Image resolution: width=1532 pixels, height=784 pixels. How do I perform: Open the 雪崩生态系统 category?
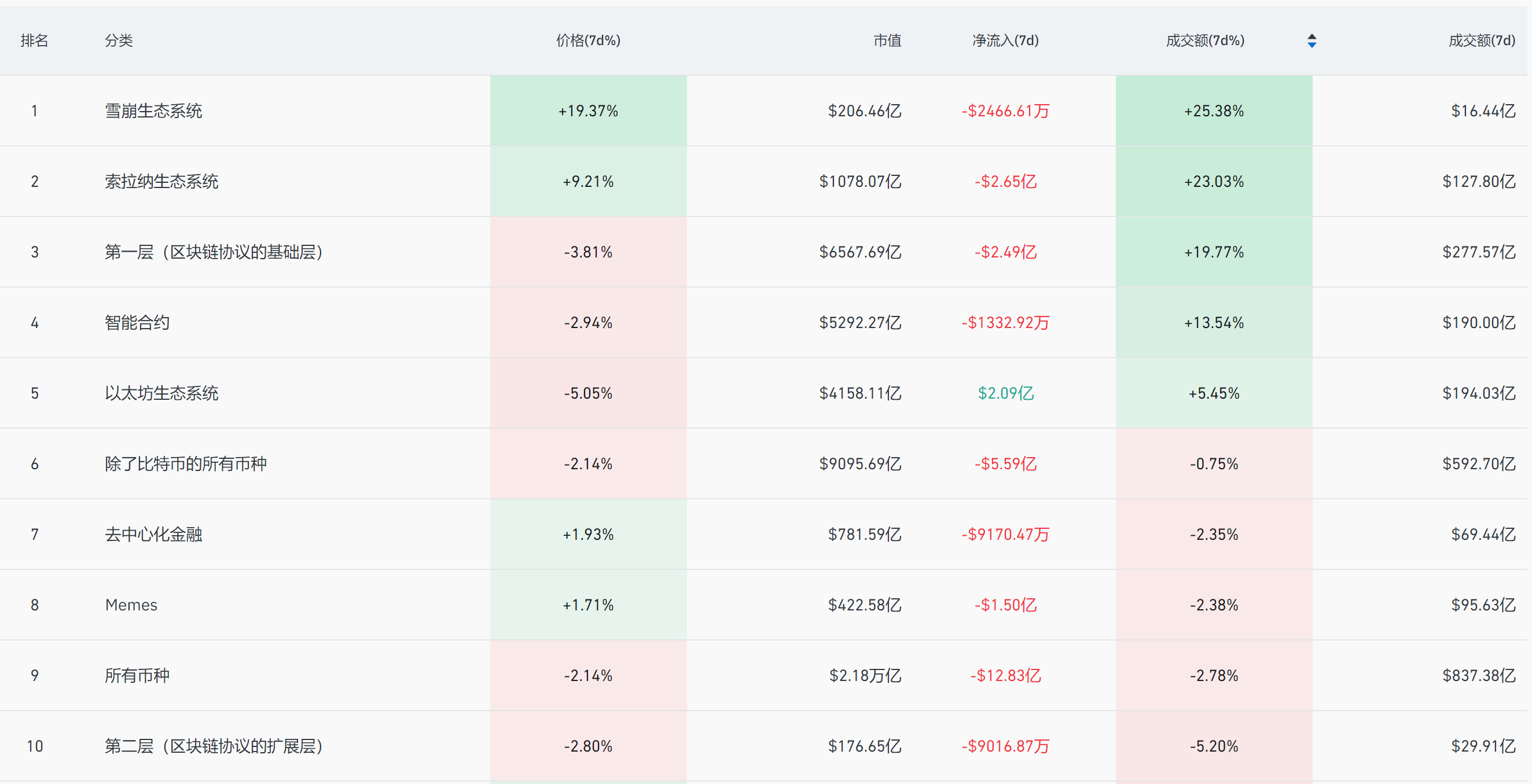click(x=153, y=111)
